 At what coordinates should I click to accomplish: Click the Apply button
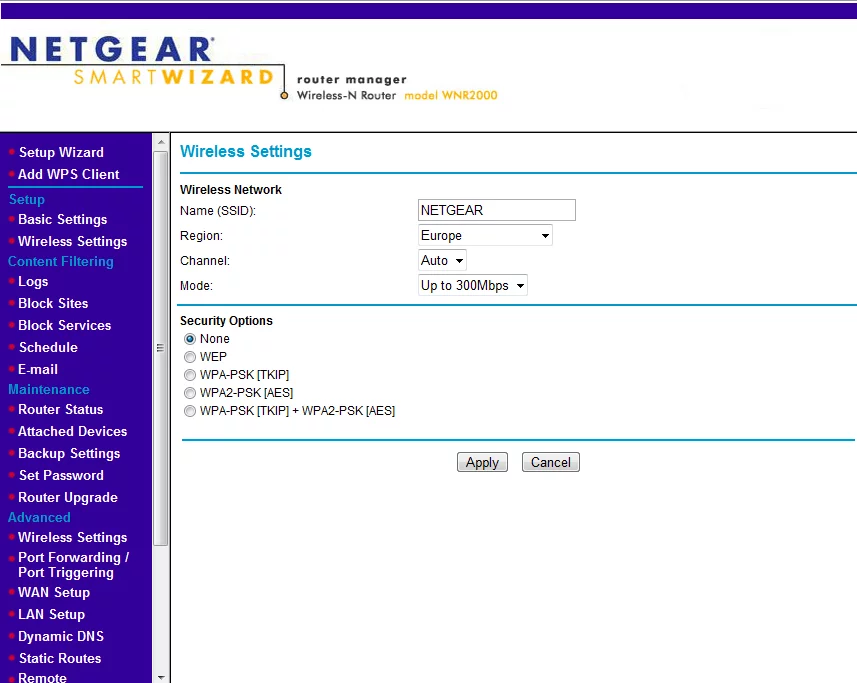pyautogui.click(x=482, y=462)
